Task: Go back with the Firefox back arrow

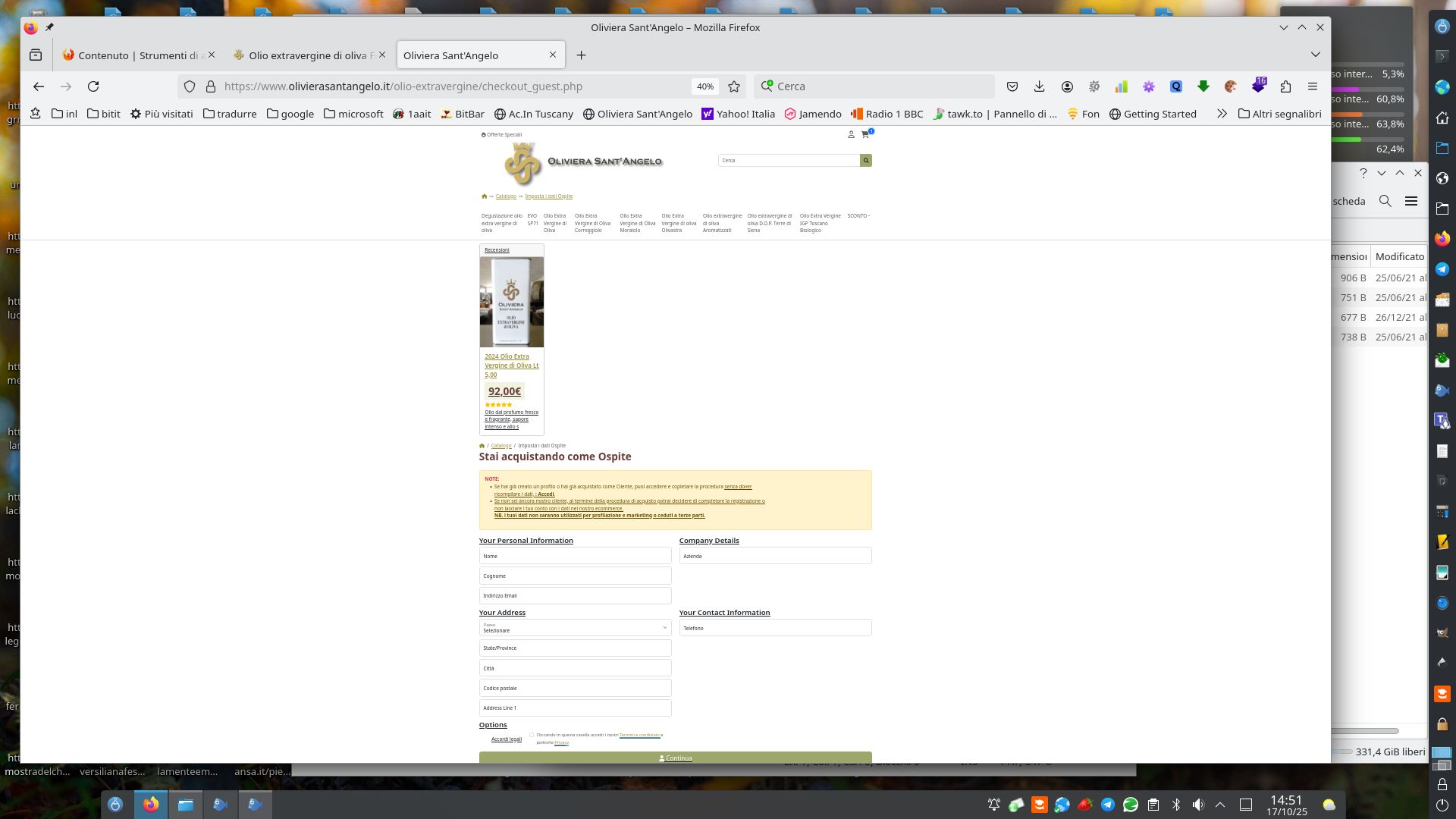Action: (x=39, y=86)
